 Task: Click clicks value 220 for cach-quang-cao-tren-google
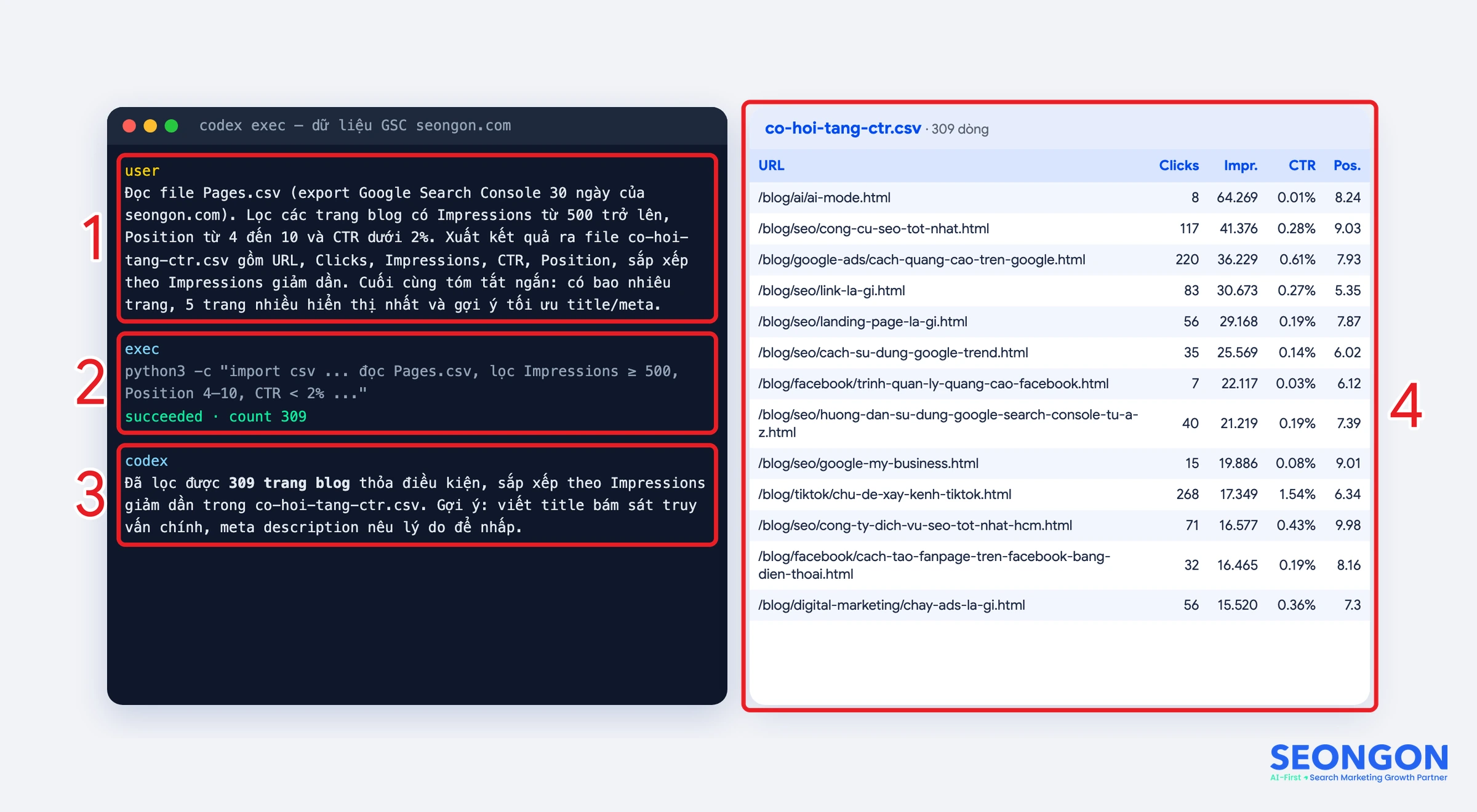1187,260
